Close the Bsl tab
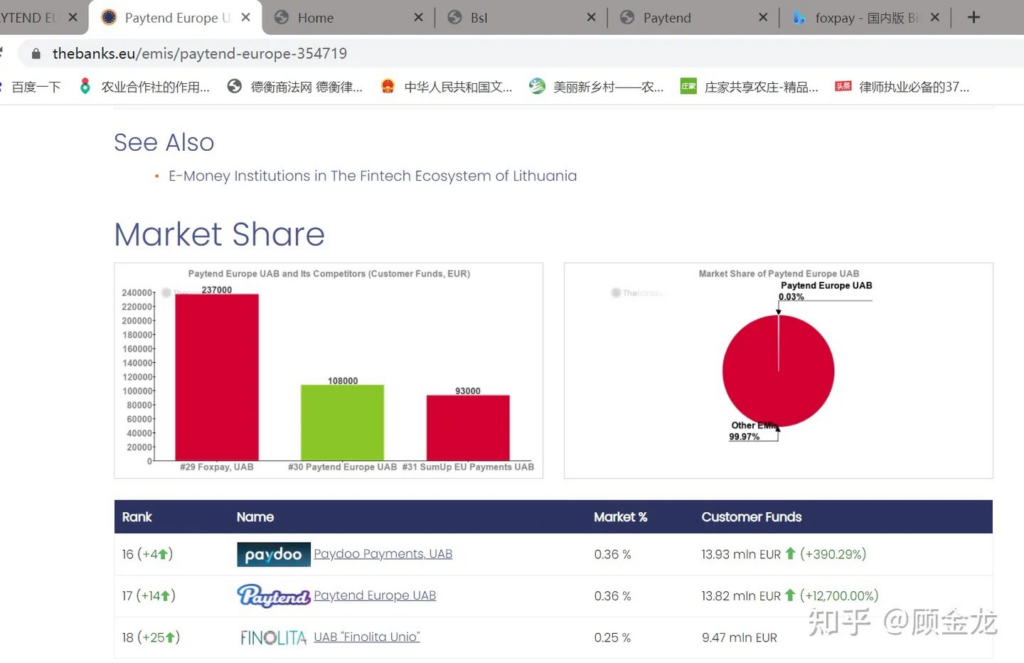The width and height of the screenshot is (1024, 663). click(x=591, y=18)
